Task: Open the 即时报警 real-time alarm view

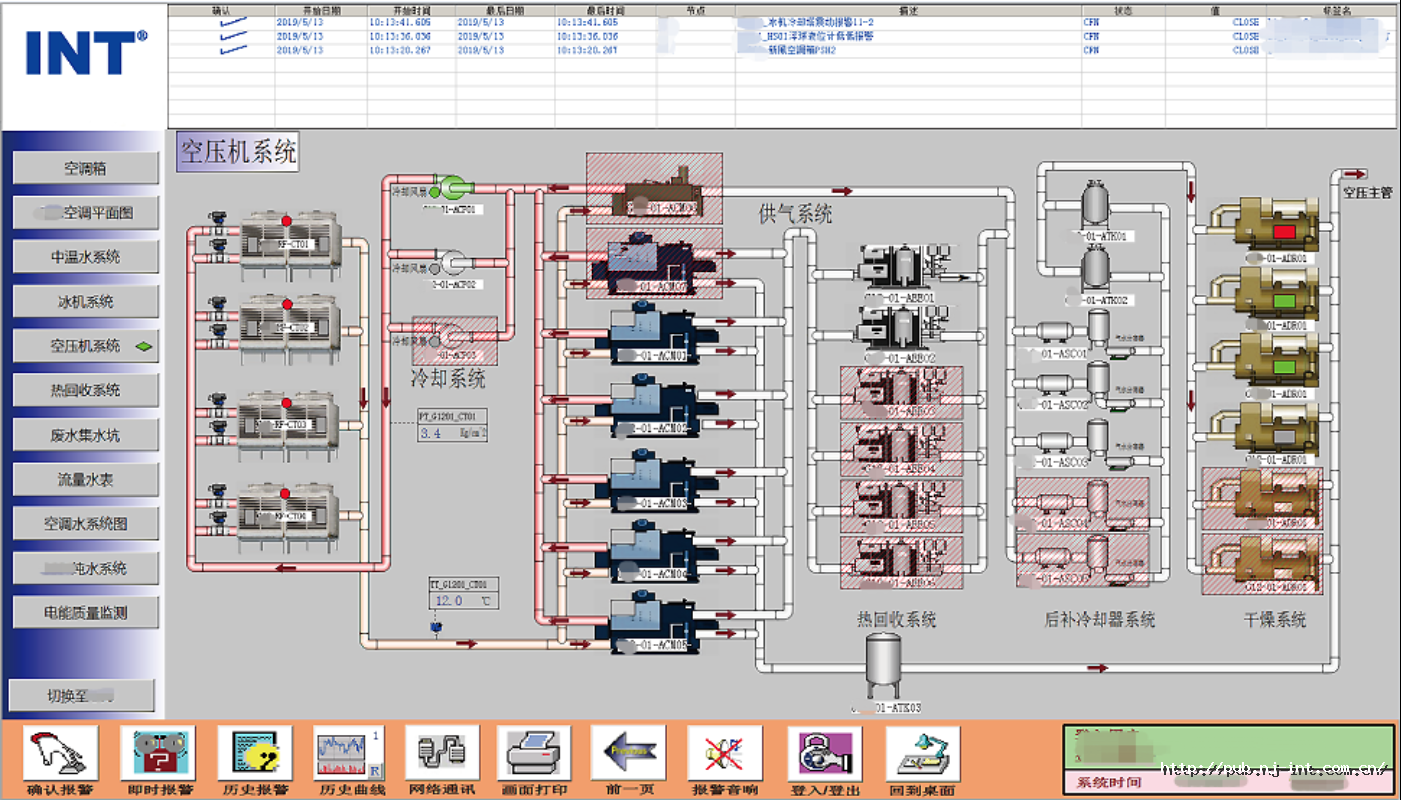Action: pos(158,754)
